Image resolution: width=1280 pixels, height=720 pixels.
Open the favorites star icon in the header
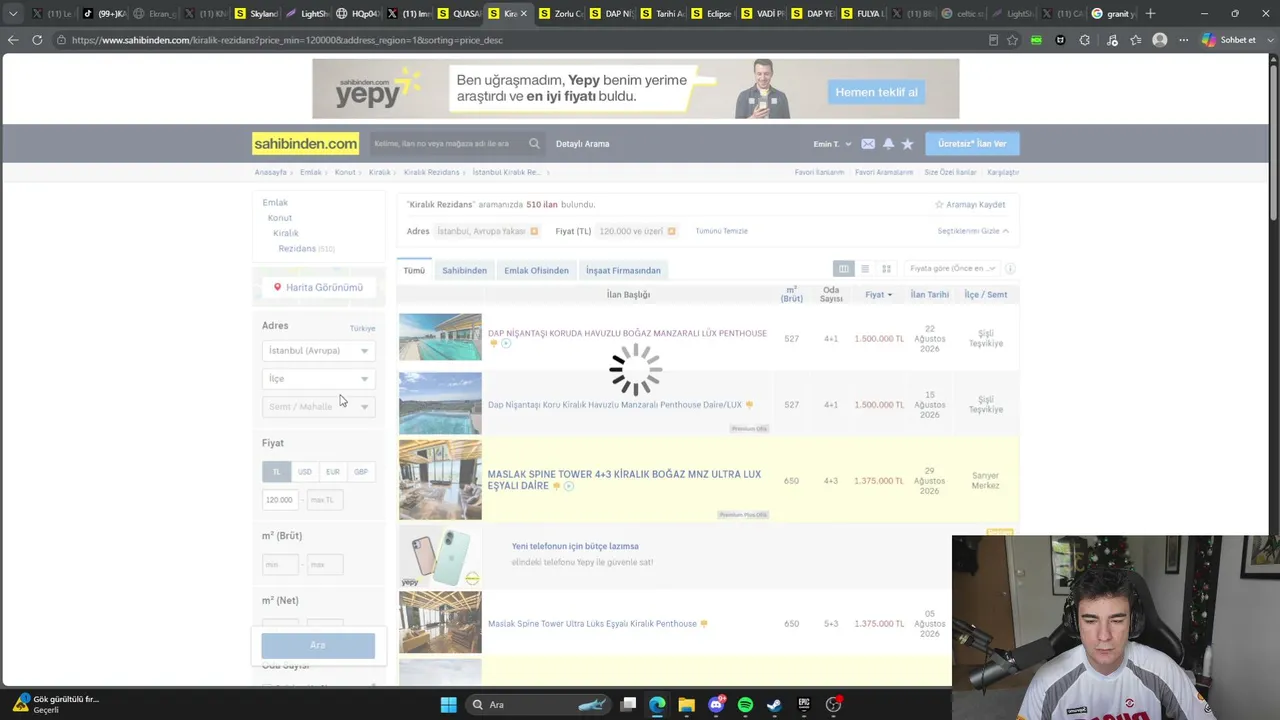[907, 144]
